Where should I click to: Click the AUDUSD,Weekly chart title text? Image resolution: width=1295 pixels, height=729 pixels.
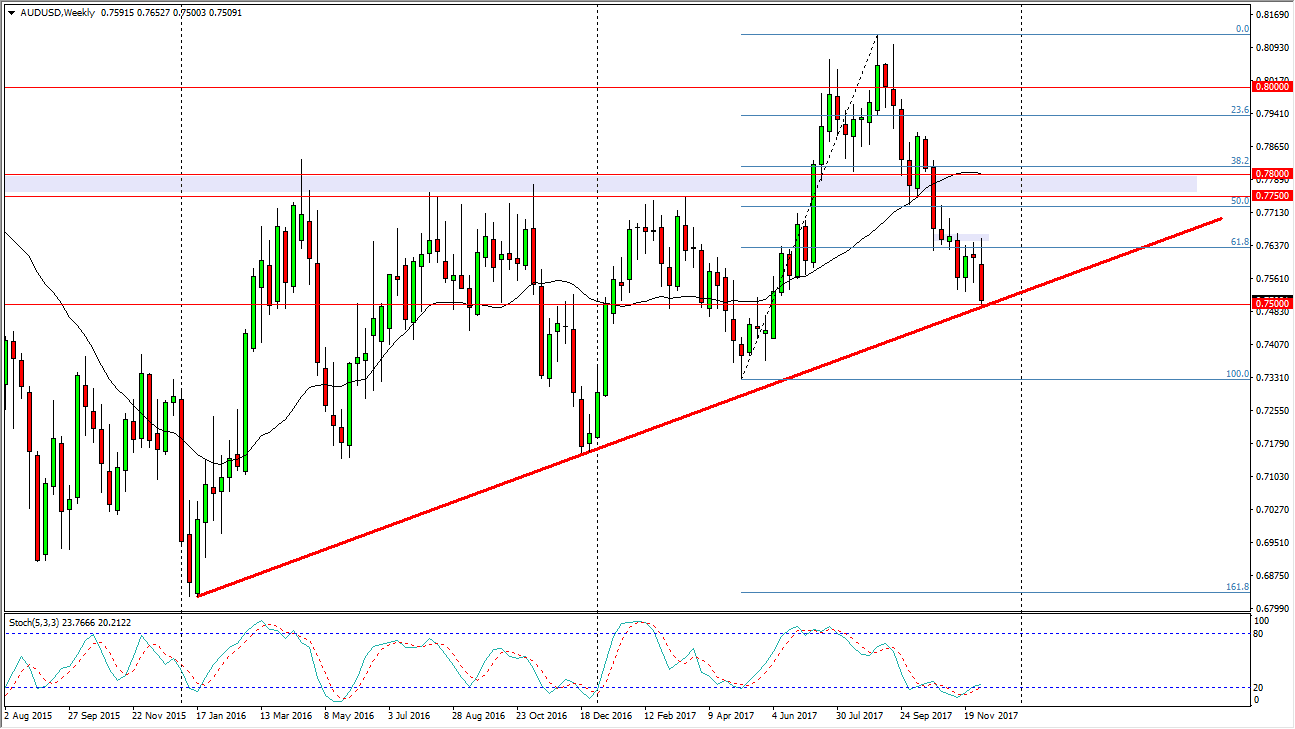coord(60,7)
